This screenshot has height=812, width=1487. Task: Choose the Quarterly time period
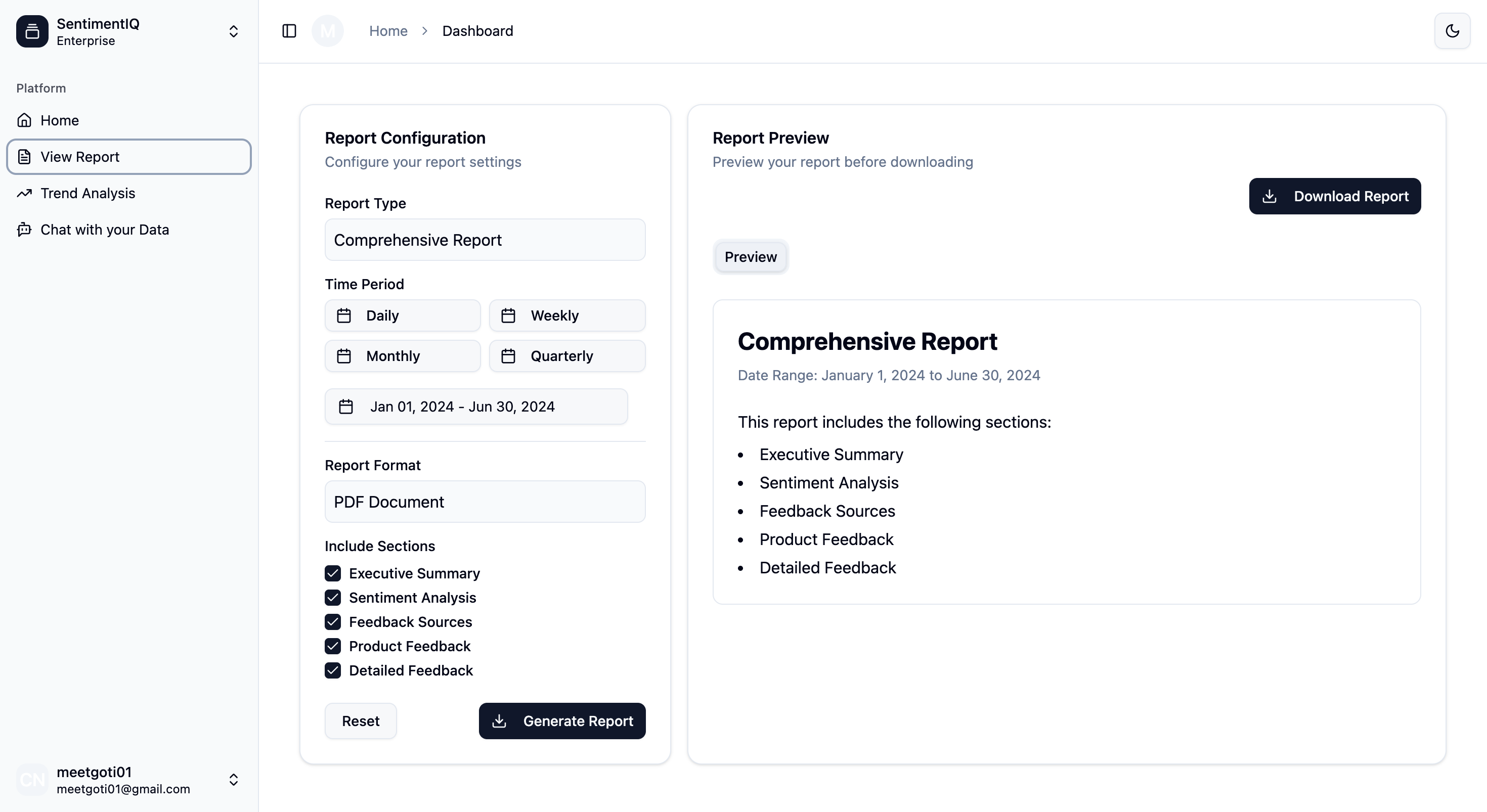(x=567, y=356)
